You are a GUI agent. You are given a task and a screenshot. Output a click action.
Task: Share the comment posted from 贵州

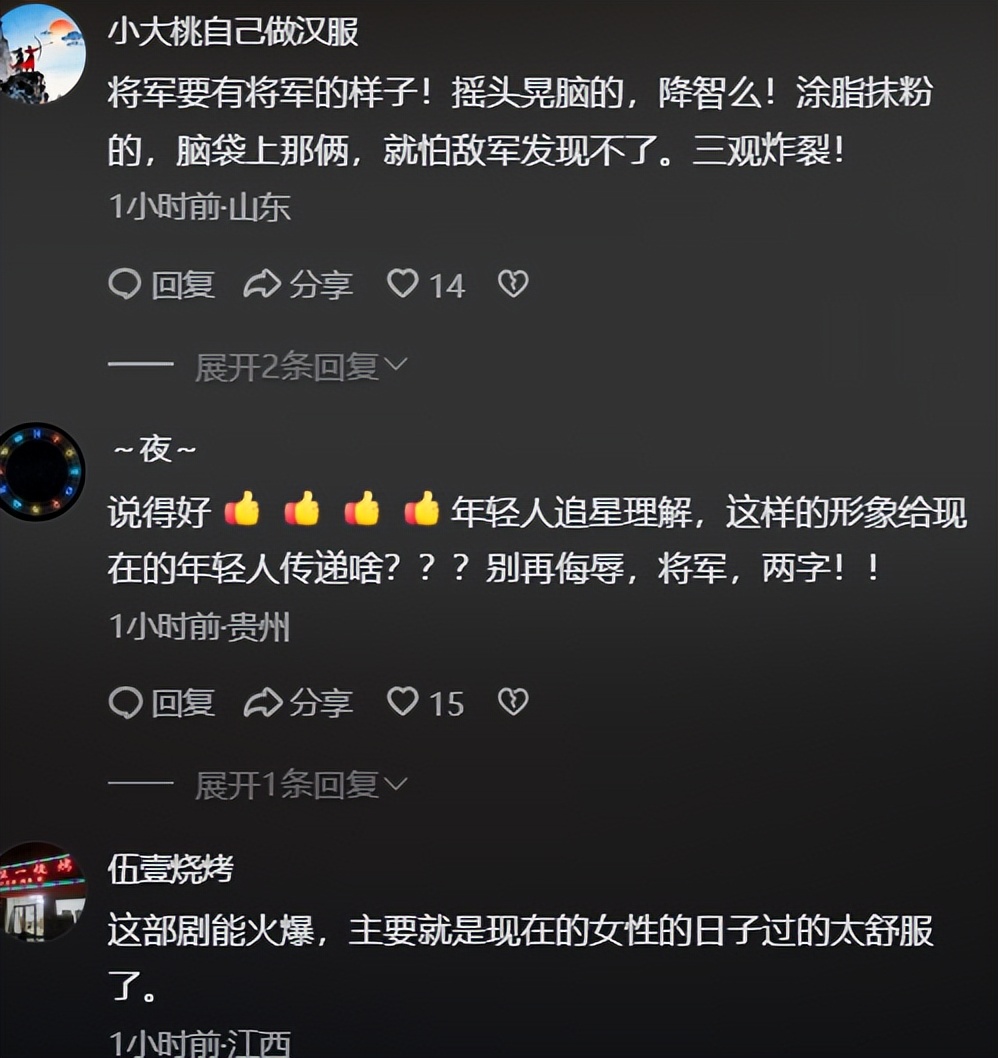coord(298,702)
